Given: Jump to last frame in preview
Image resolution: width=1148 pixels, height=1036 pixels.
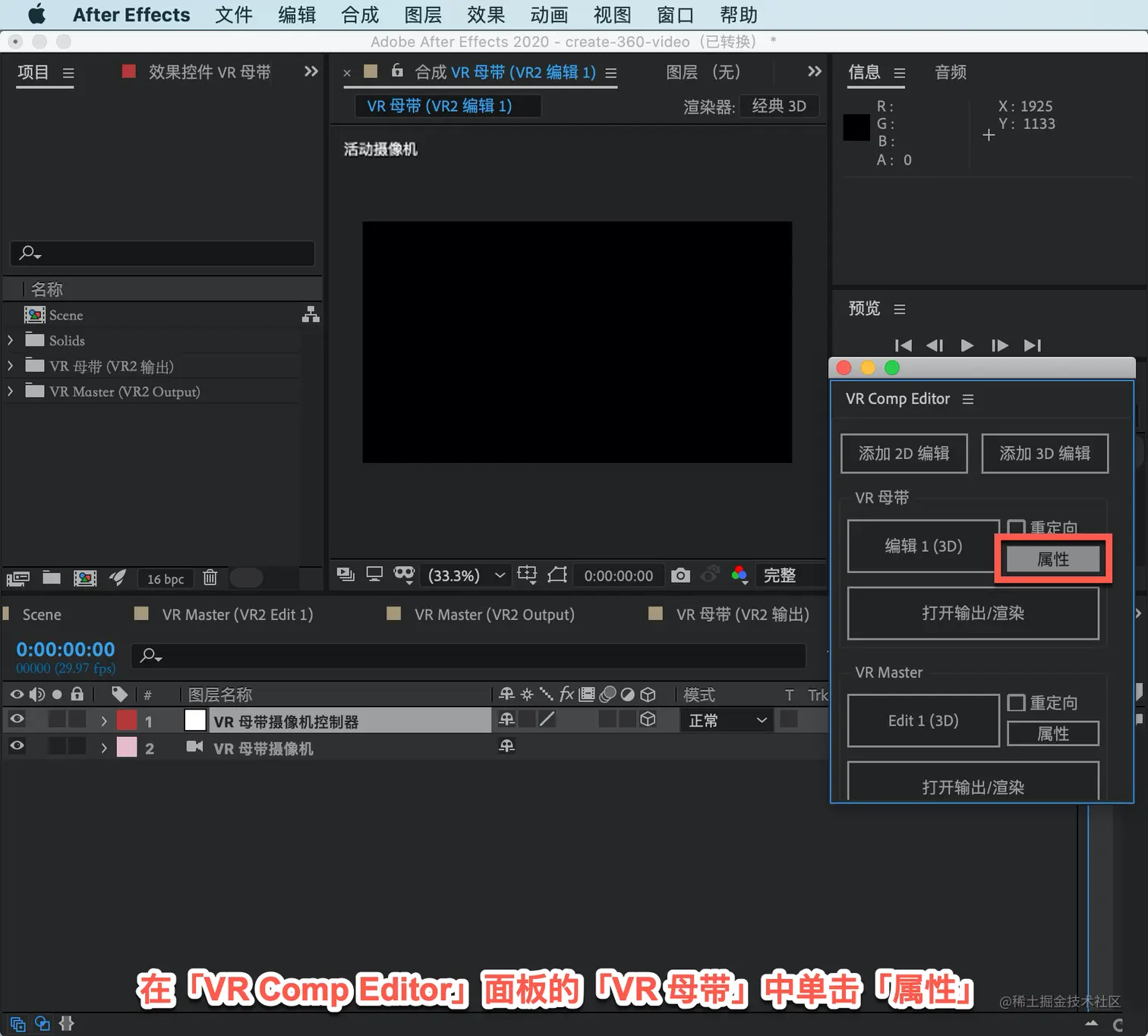Looking at the screenshot, I should pos(1032,345).
